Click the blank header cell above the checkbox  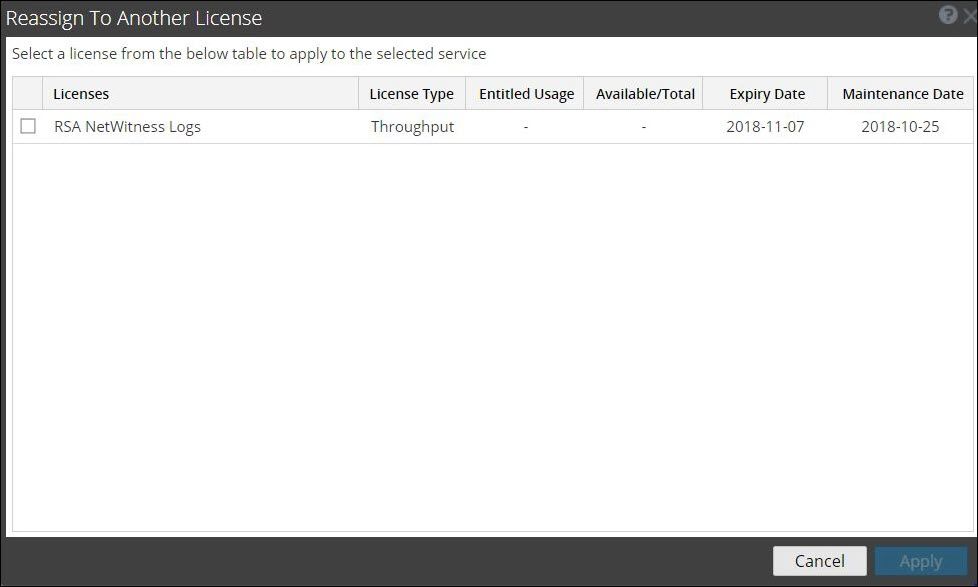(28, 94)
